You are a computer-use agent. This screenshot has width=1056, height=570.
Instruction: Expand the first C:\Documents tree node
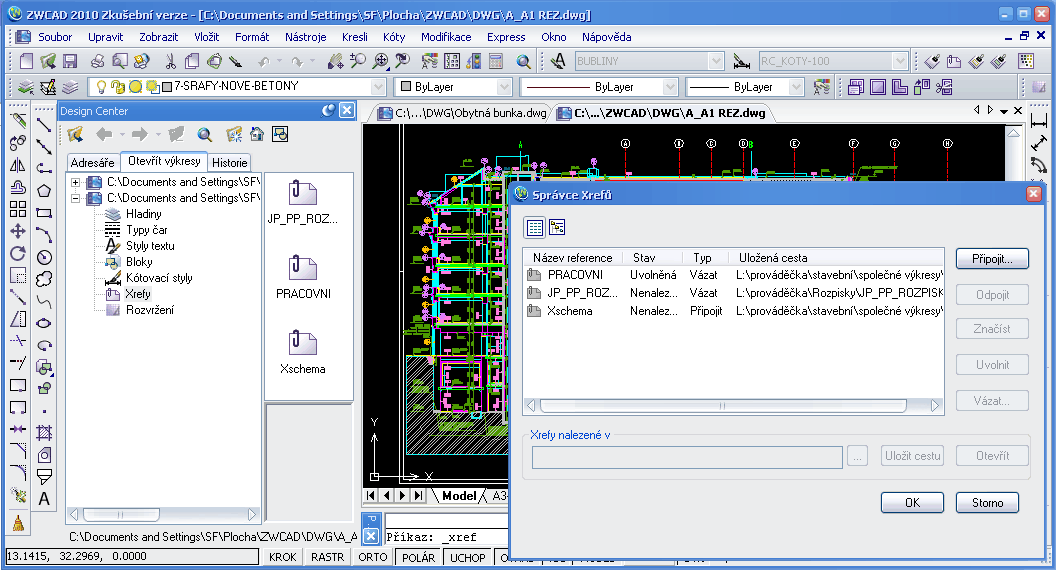coord(75,182)
